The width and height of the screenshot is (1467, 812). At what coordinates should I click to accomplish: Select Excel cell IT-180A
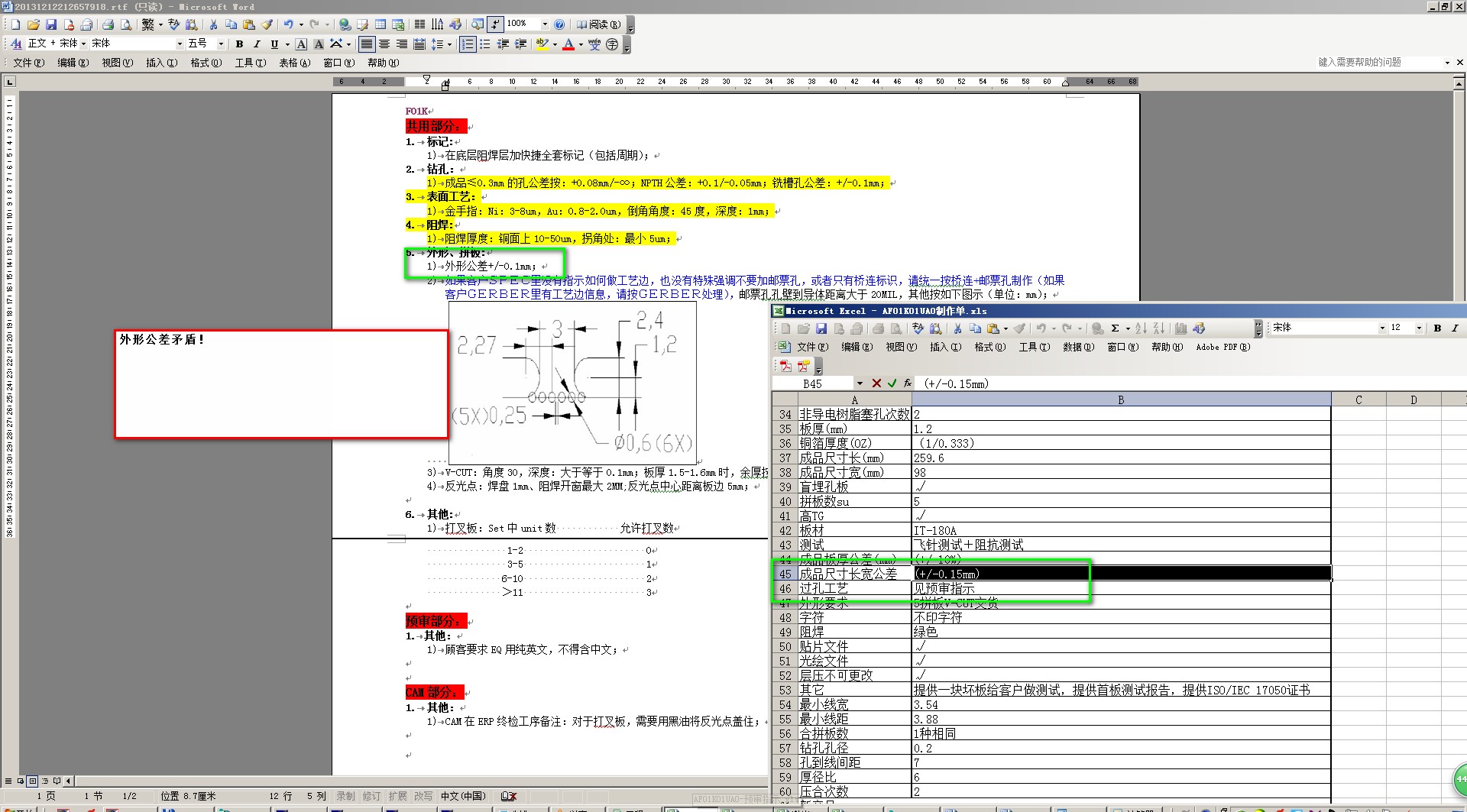[1121, 530]
